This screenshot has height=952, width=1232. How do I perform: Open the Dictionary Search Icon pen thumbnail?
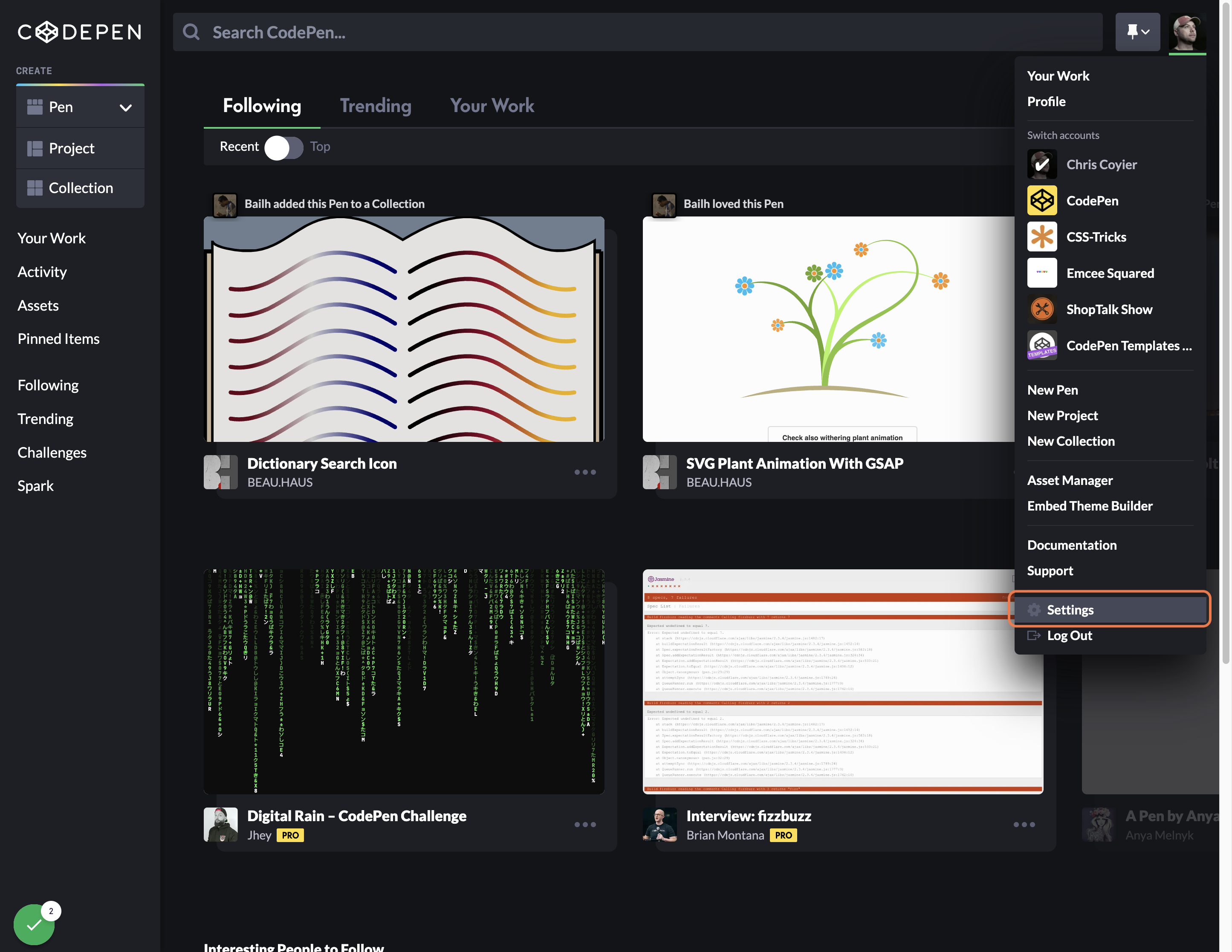404,329
